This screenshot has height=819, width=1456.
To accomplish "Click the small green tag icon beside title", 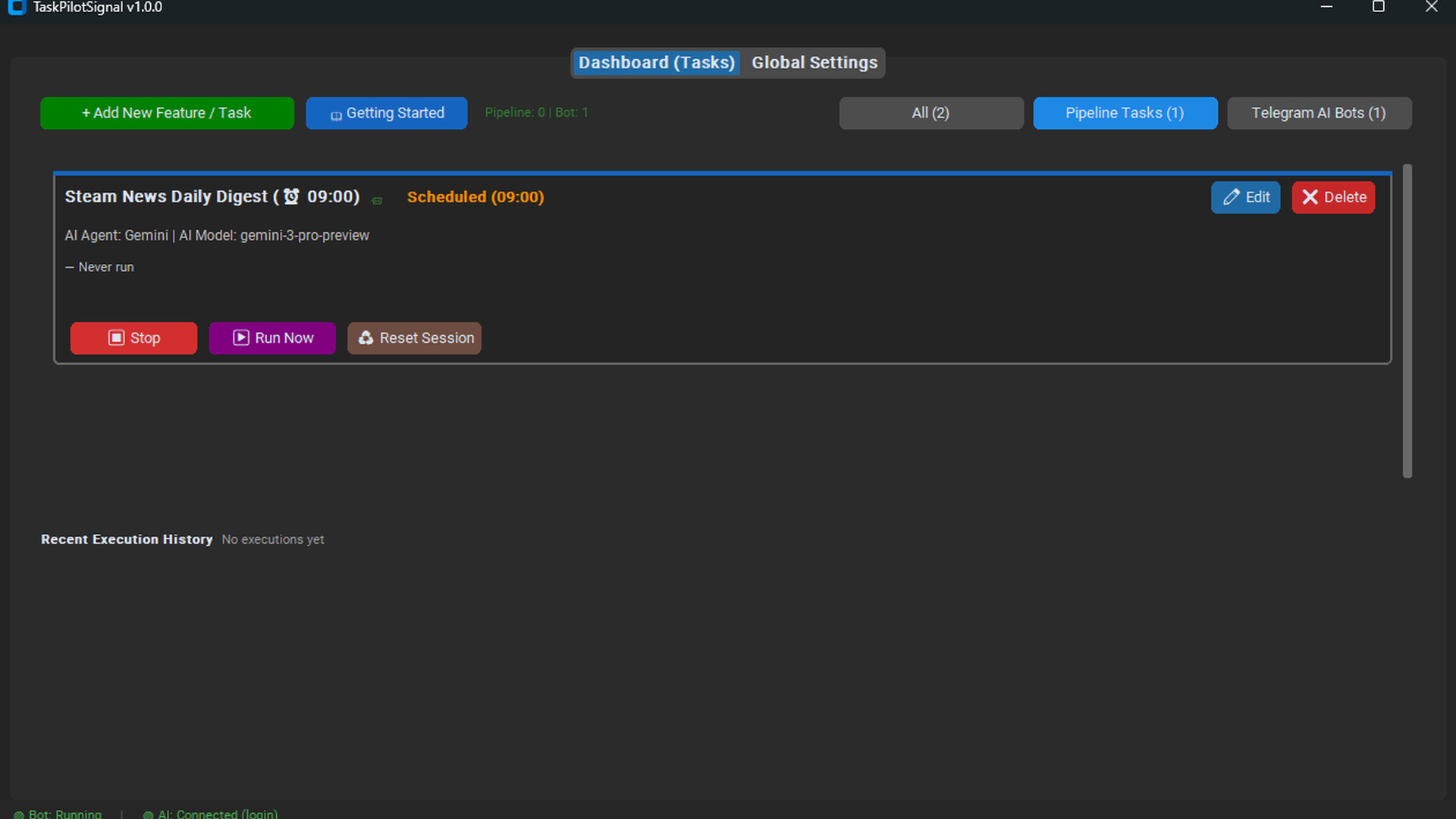I will pyautogui.click(x=377, y=201).
